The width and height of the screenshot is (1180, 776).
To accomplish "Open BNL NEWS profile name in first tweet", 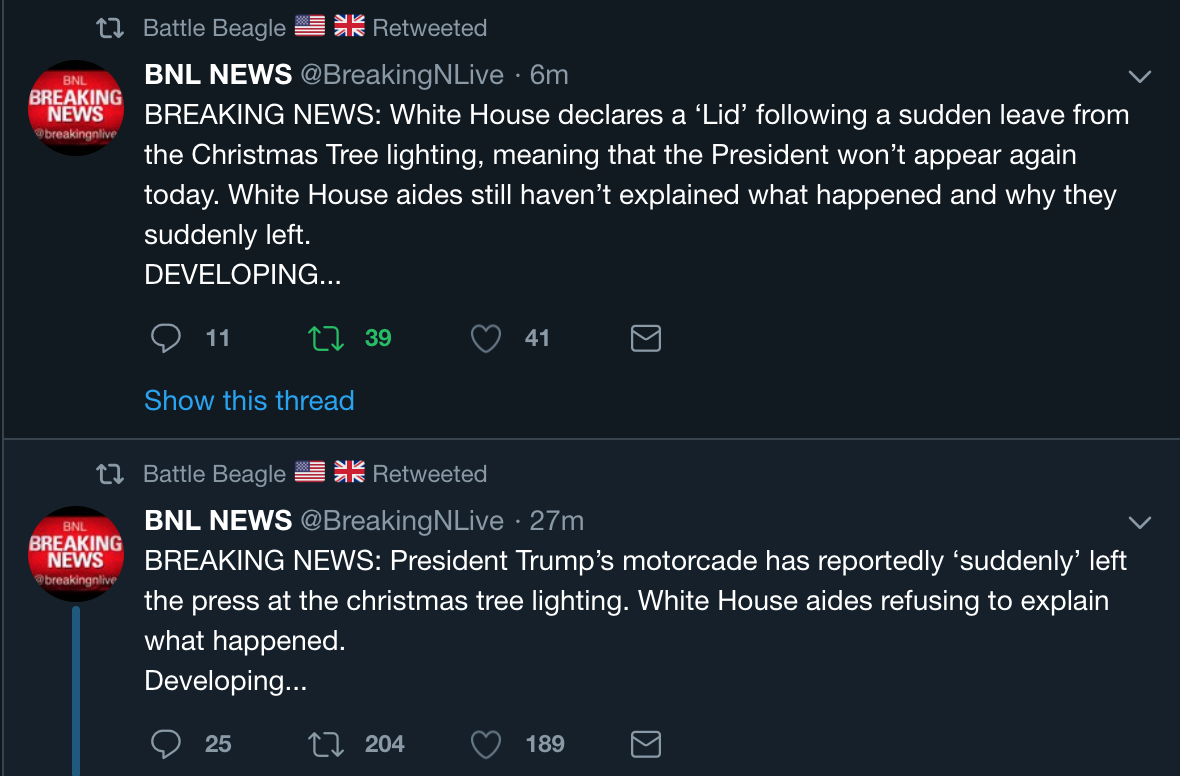I will (218, 74).
